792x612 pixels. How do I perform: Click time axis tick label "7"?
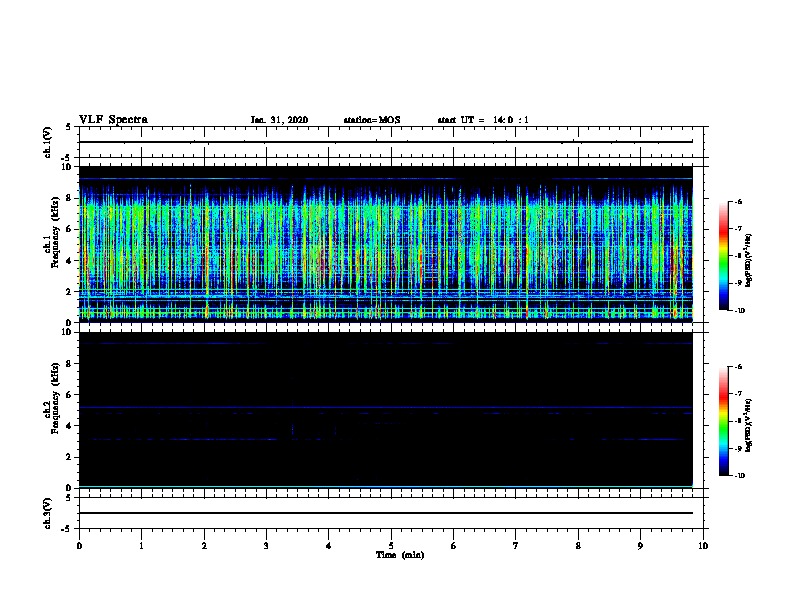(516, 546)
